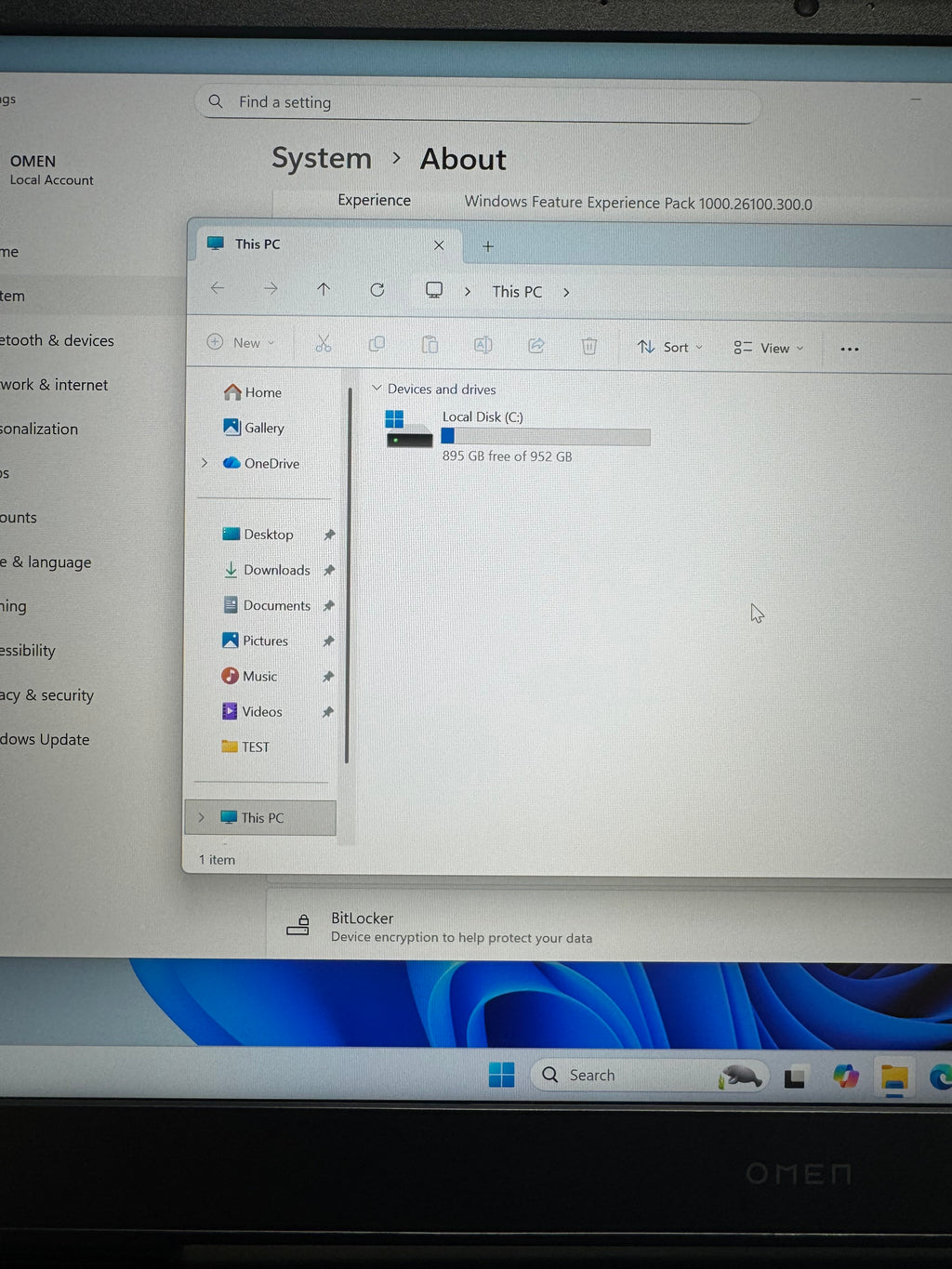Open the New item dropdown
The width and height of the screenshot is (952, 1269).
pos(241,342)
